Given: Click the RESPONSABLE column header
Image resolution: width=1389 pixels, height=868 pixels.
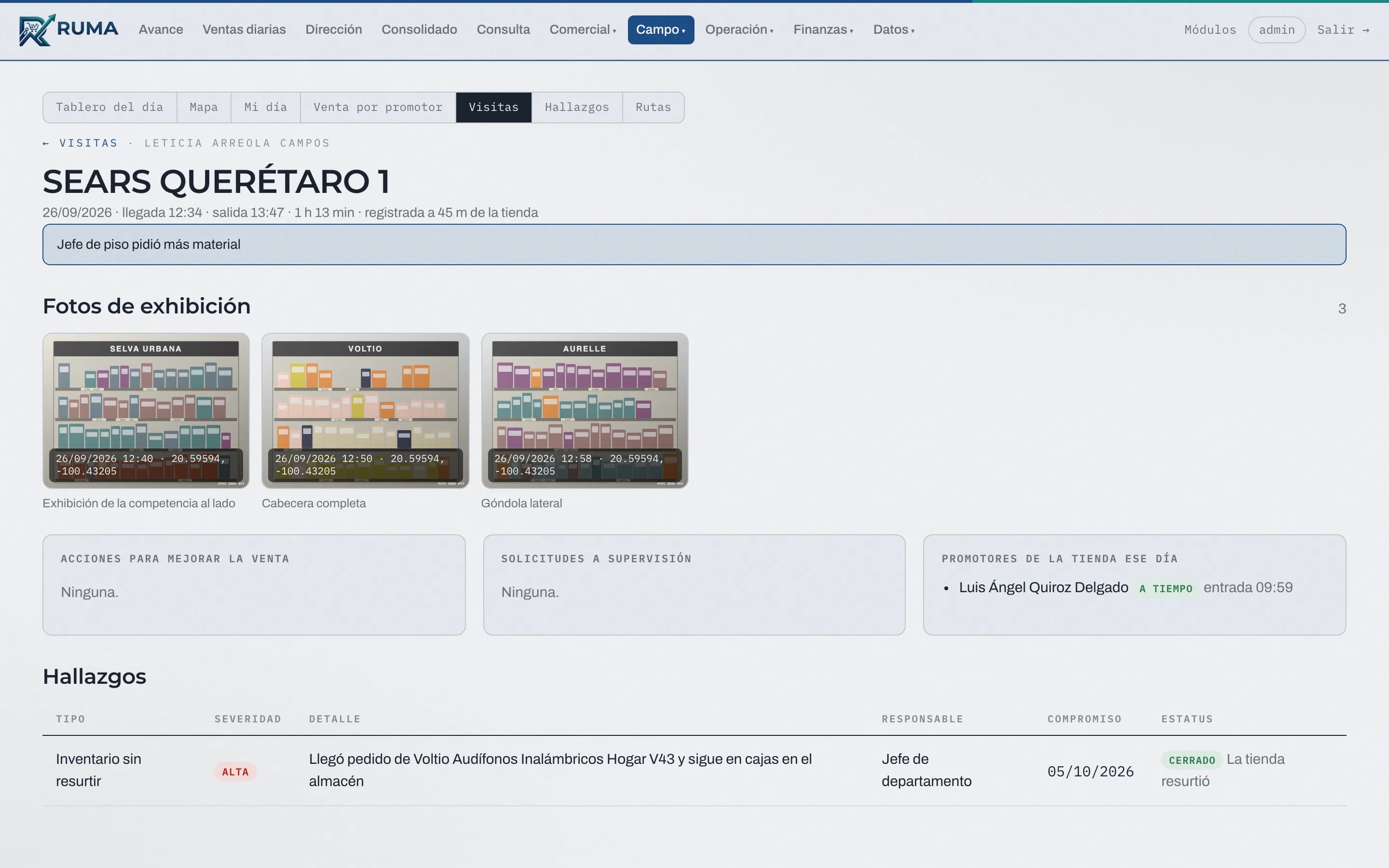Looking at the screenshot, I should tap(922, 719).
